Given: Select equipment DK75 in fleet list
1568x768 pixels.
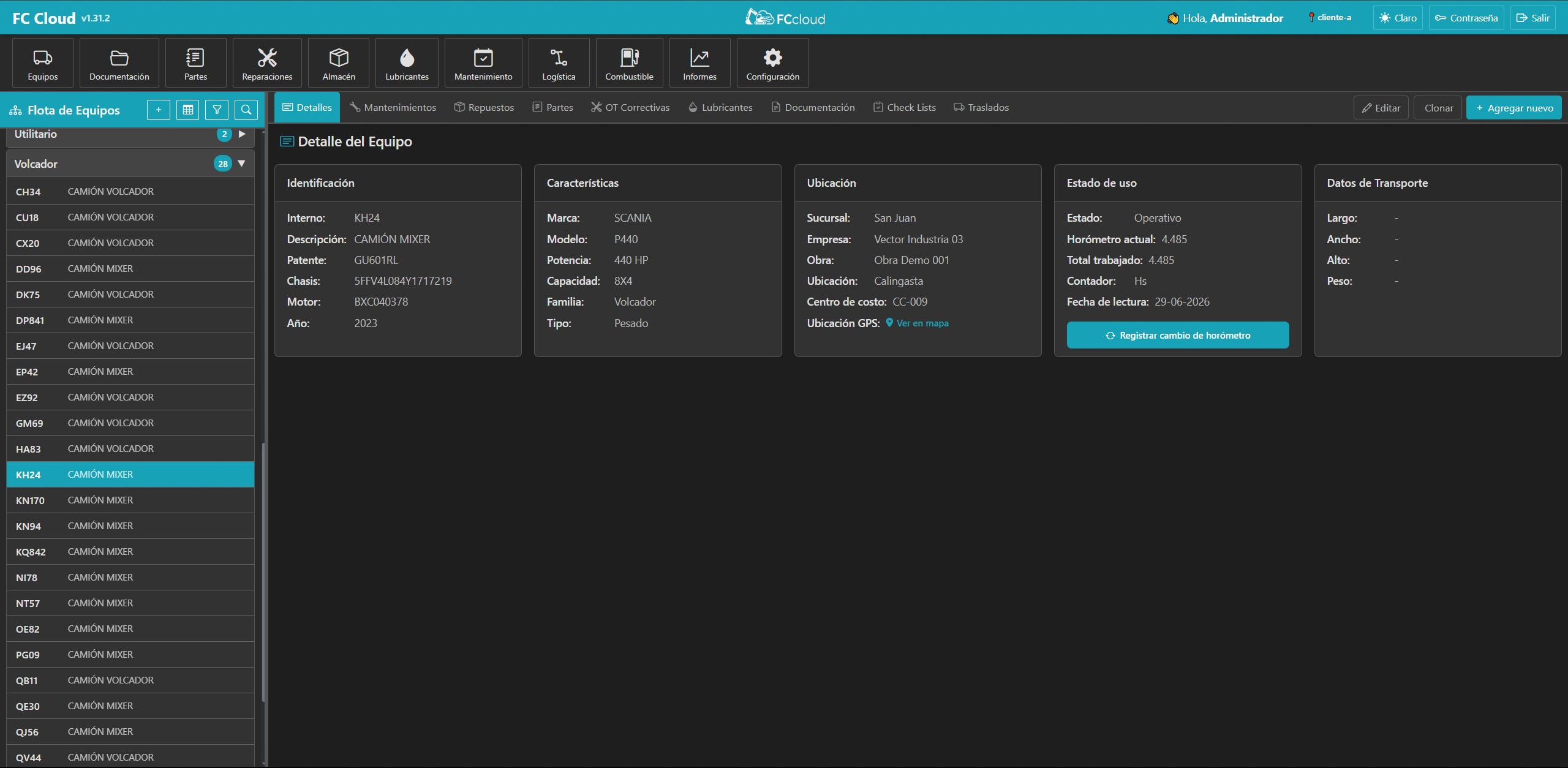Looking at the screenshot, I should click(130, 295).
